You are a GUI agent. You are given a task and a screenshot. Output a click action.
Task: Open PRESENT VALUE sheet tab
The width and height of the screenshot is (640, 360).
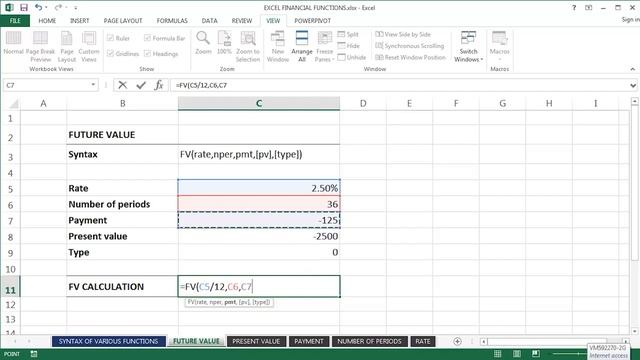pos(256,341)
